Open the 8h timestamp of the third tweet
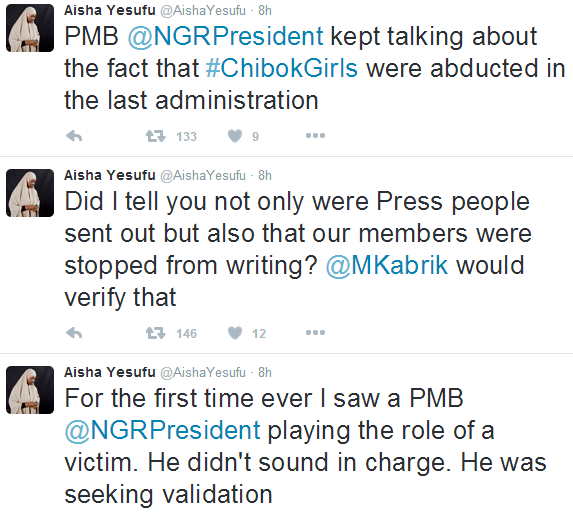This screenshot has height=513, width=573. click(265, 373)
